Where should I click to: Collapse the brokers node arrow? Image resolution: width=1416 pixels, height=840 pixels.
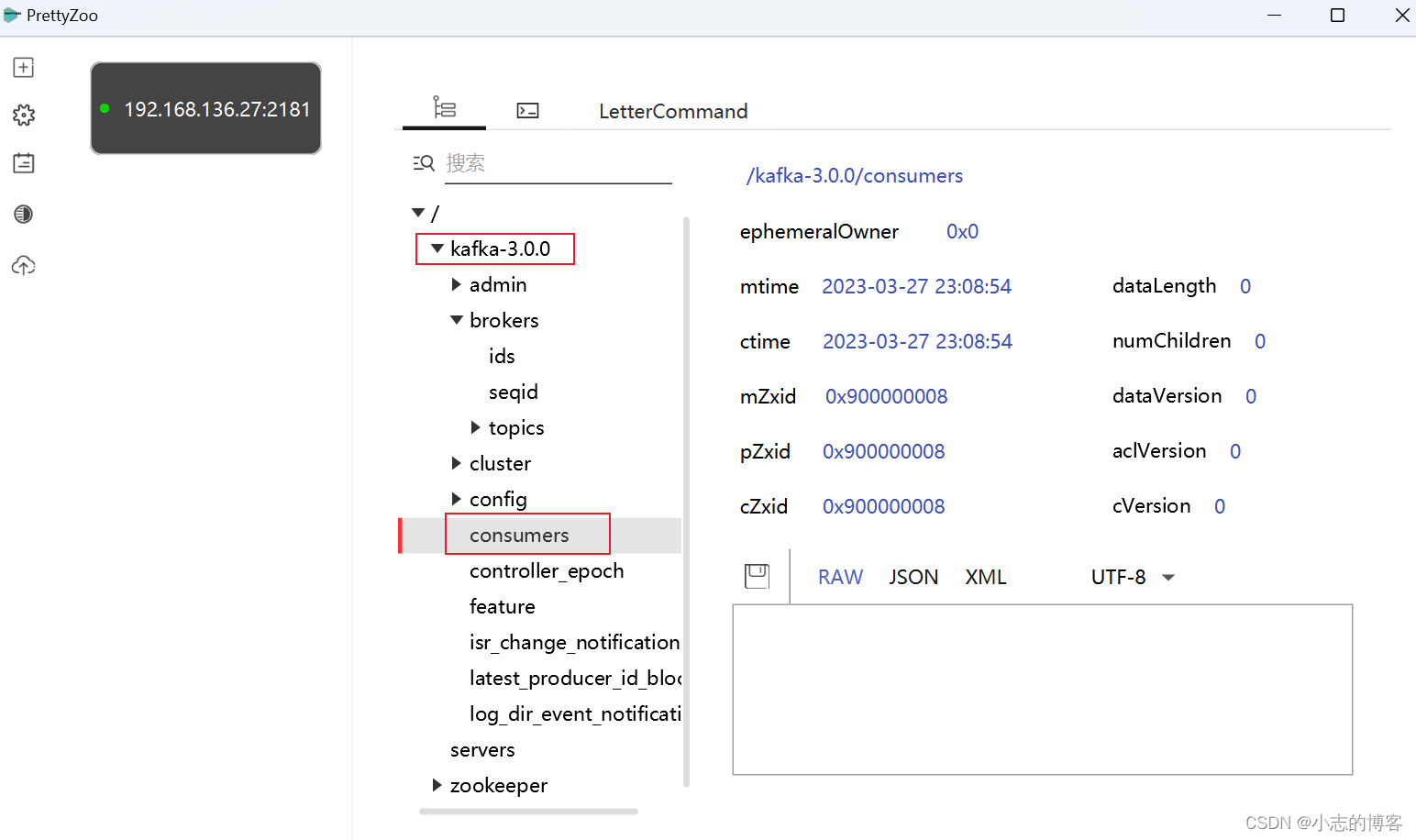click(457, 320)
